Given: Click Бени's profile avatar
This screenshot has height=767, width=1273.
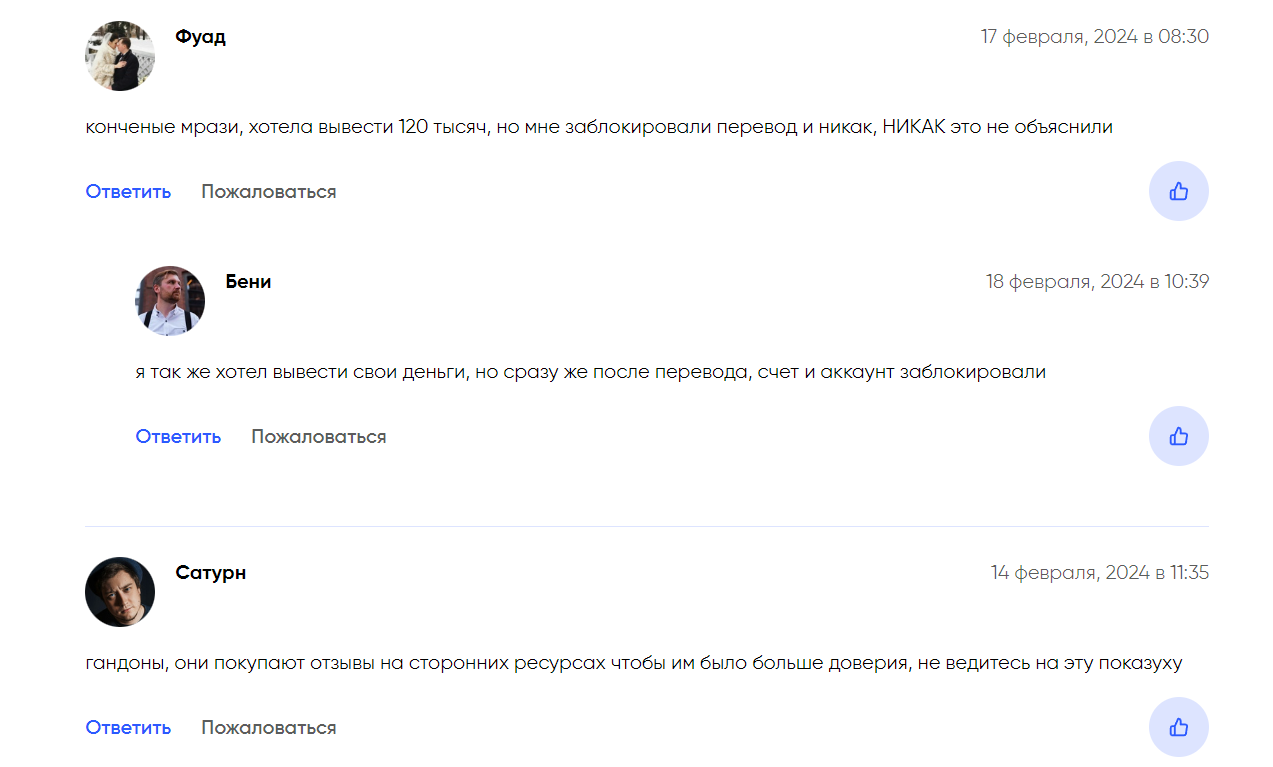Looking at the screenshot, I should coord(170,301).
